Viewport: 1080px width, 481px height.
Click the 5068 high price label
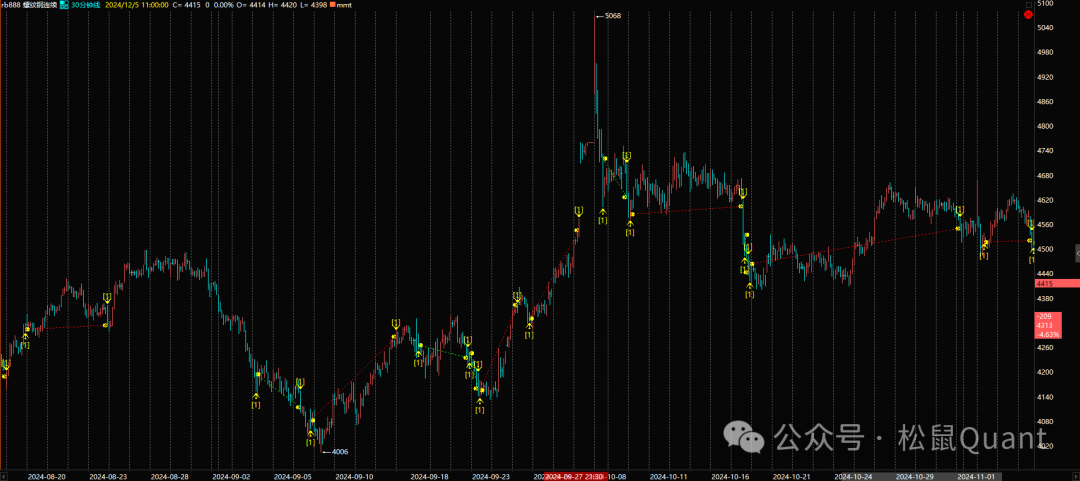pyautogui.click(x=612, y=16)
